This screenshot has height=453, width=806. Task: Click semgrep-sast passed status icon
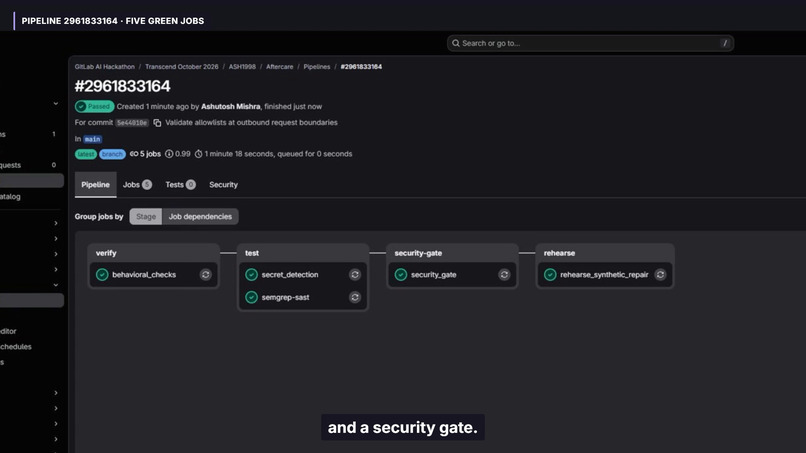(251, 297)
